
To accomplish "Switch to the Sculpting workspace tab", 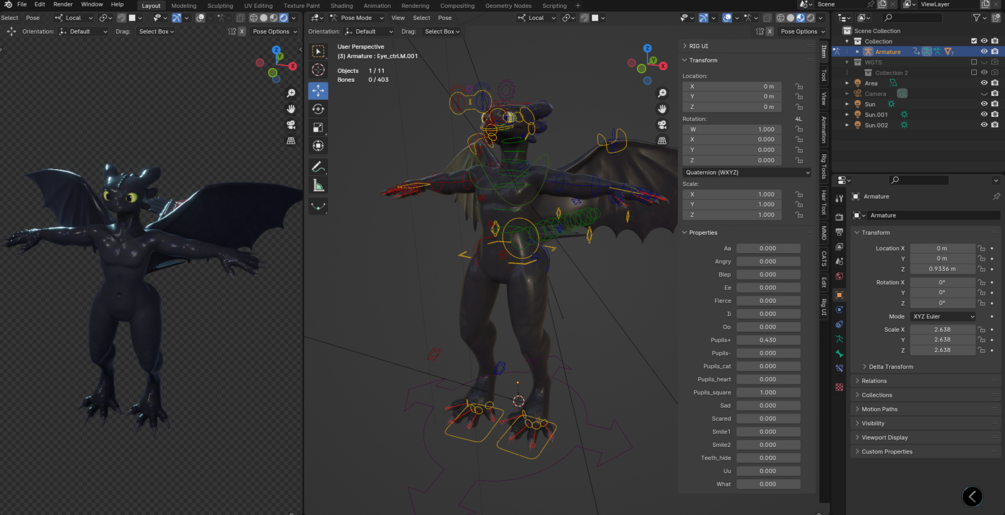I will coord(220,6).
